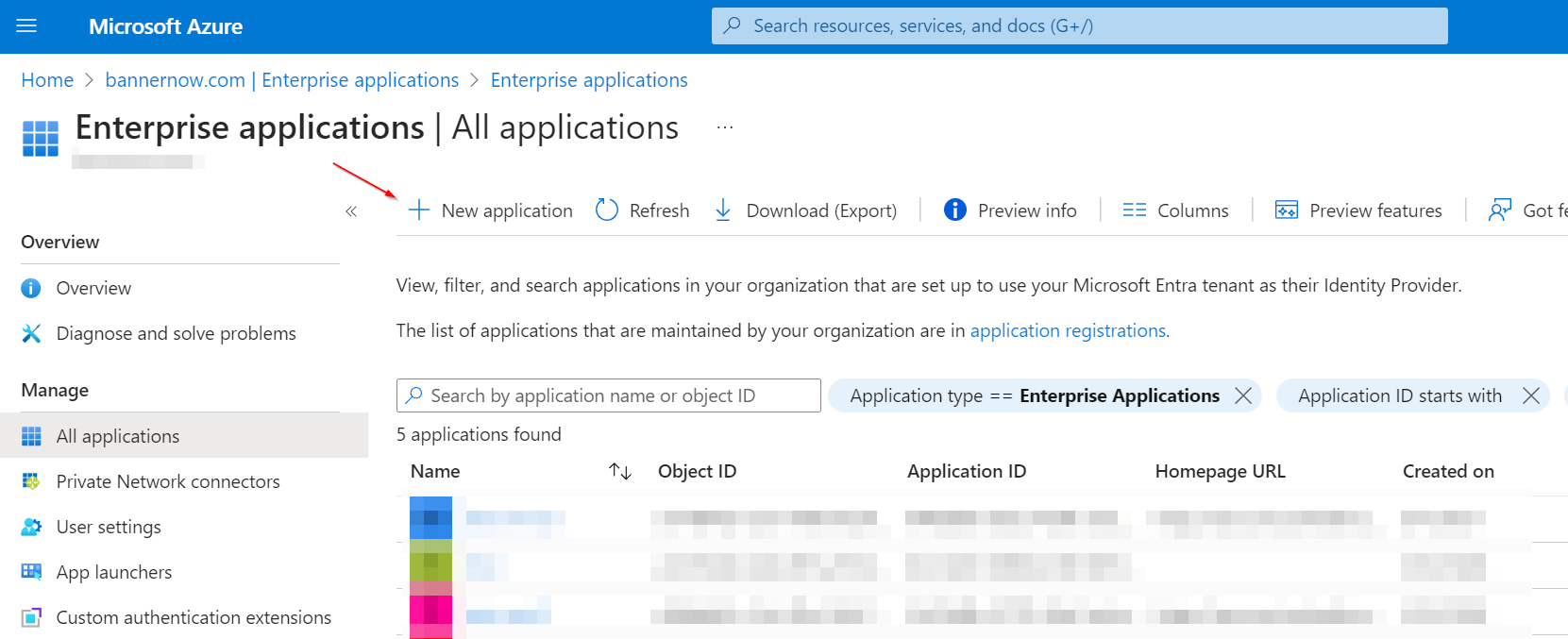The width and height of the screenshot is (1568, 639).
Task: Click the feedback person icon
Action: [1500, 210]
